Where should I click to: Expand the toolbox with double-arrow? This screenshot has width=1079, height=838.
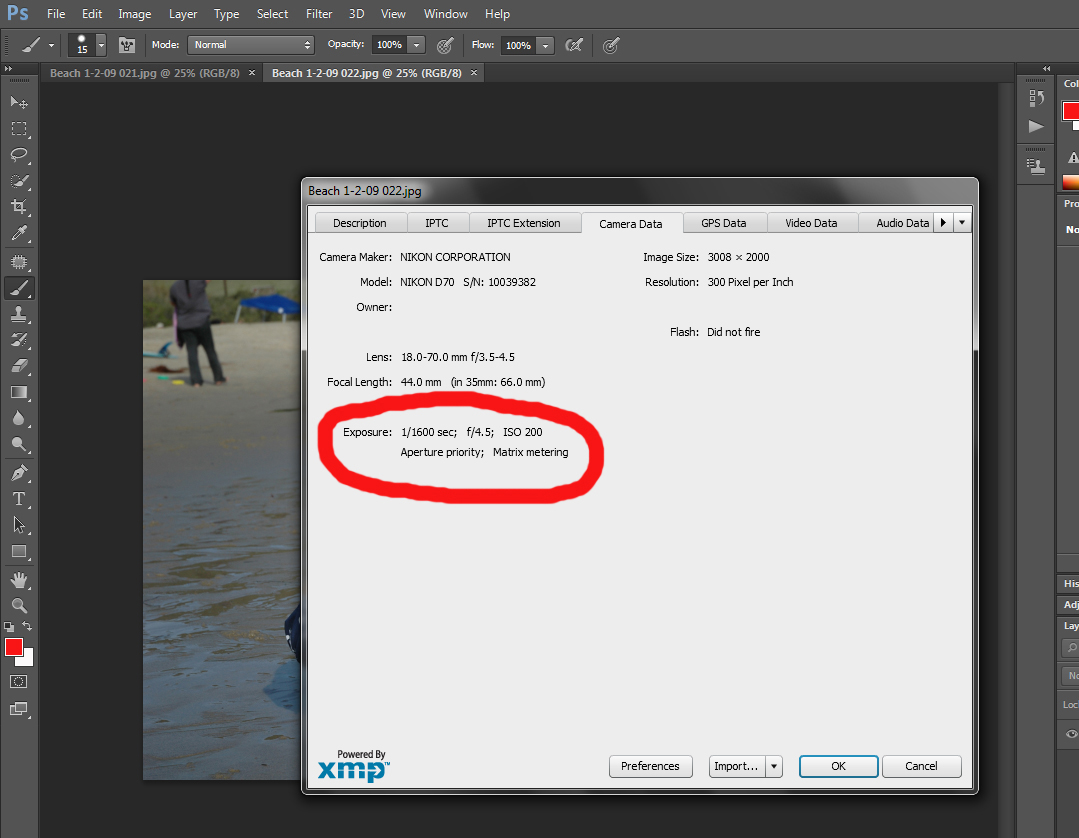(8, 69)
